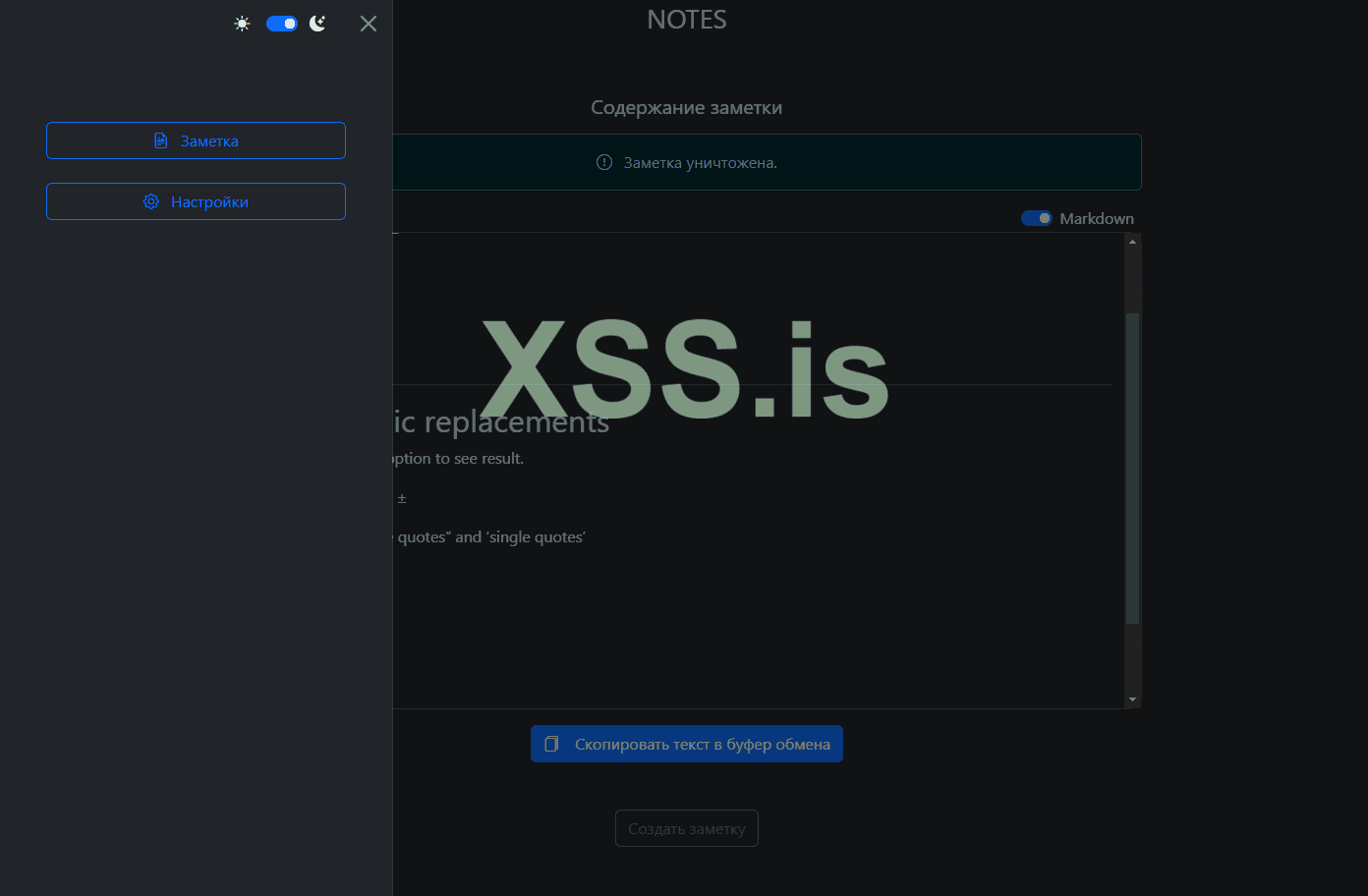Click the info icon in the alert
Screen dimensions: 1368x896
(x=604, y=162)
